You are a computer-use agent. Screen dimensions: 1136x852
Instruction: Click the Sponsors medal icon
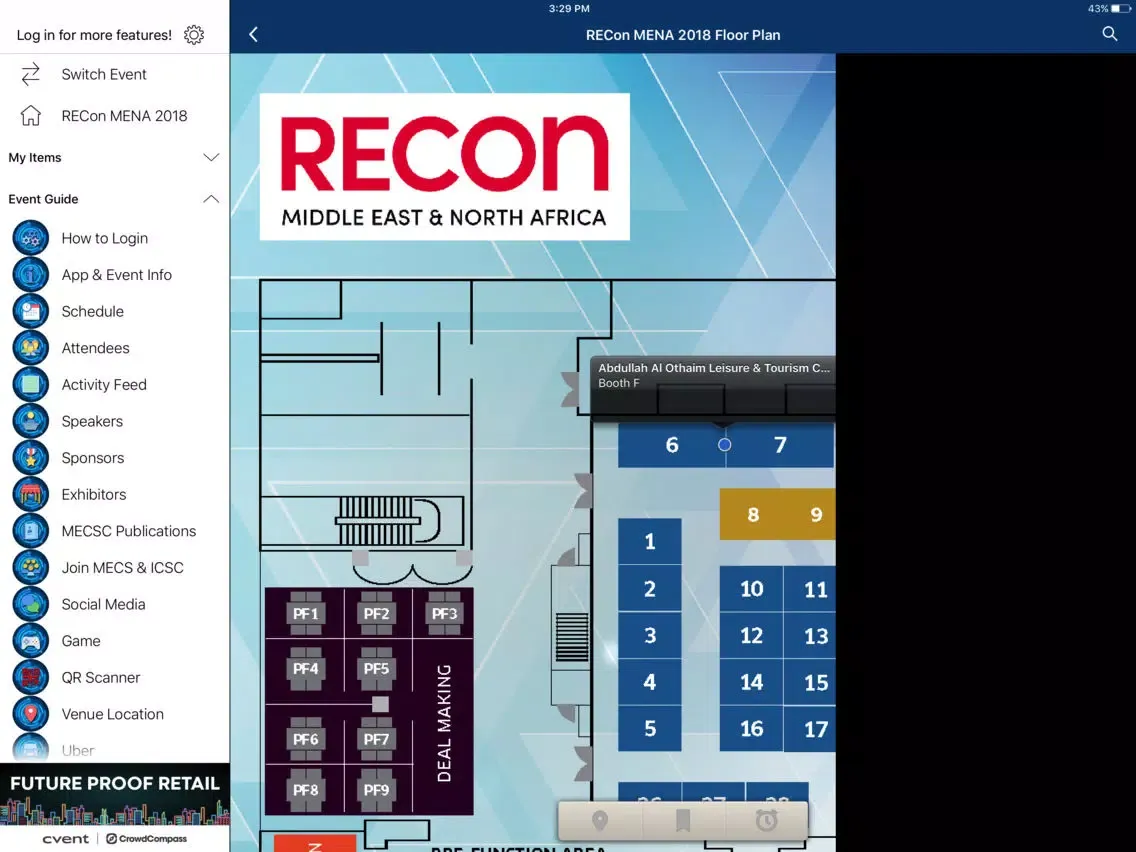pyautogui.click(x=30, y=458)
